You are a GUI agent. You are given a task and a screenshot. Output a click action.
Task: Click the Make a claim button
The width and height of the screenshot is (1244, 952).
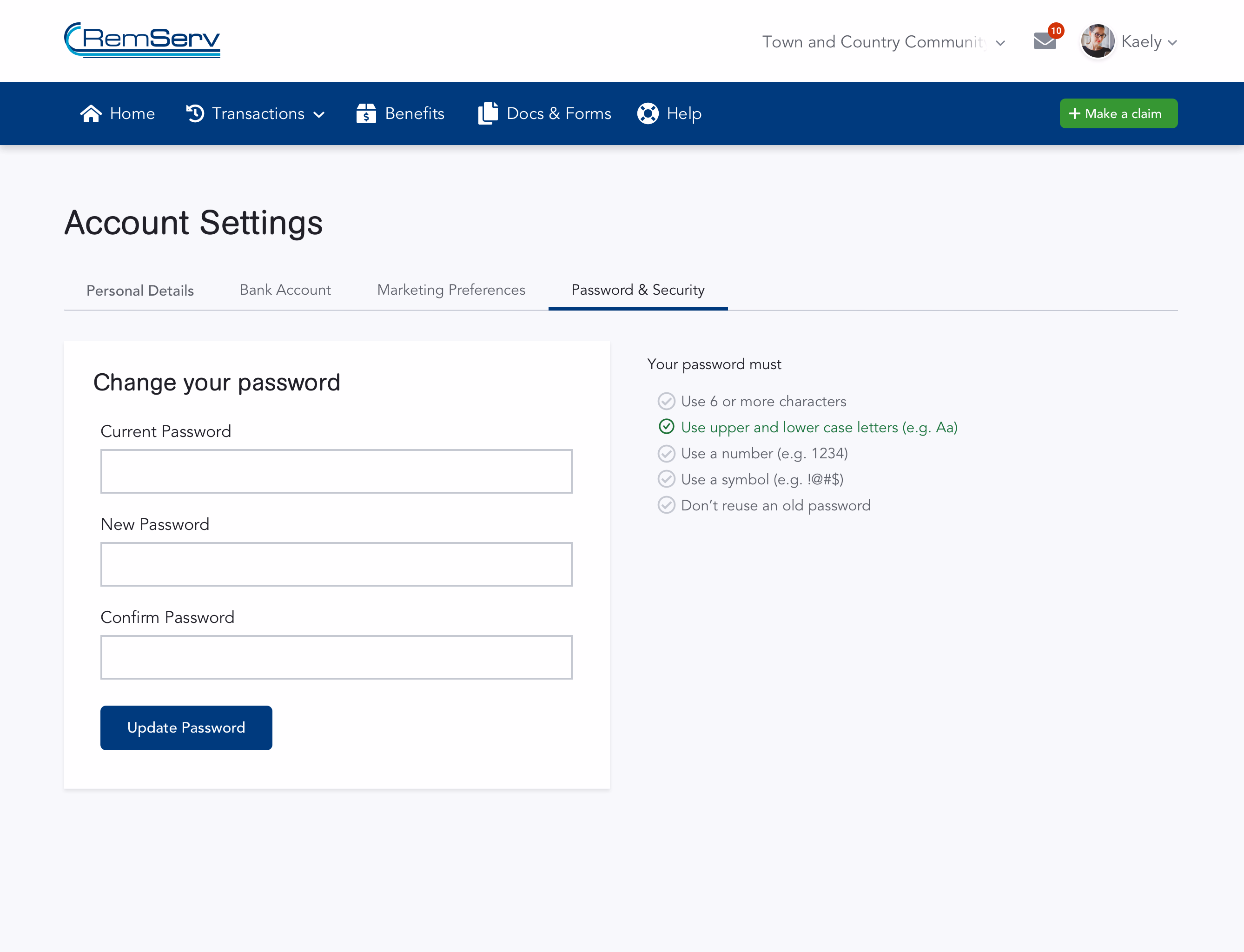pyautogui.click(x=1118, y=113)
